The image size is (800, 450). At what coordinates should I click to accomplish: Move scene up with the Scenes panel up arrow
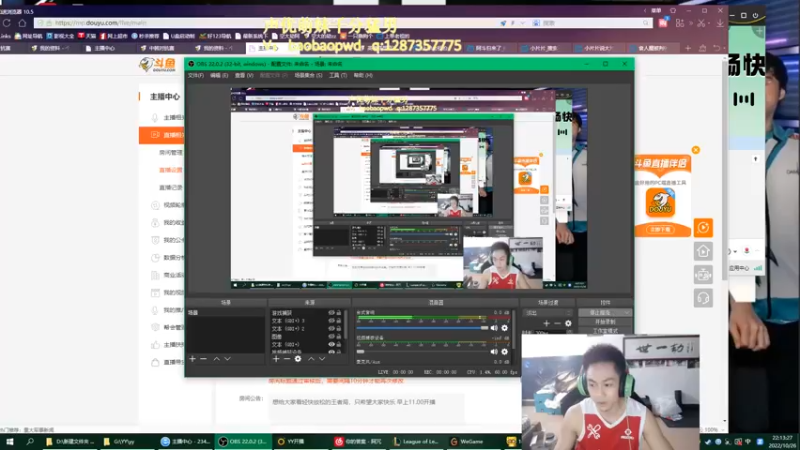click(216, 359)
